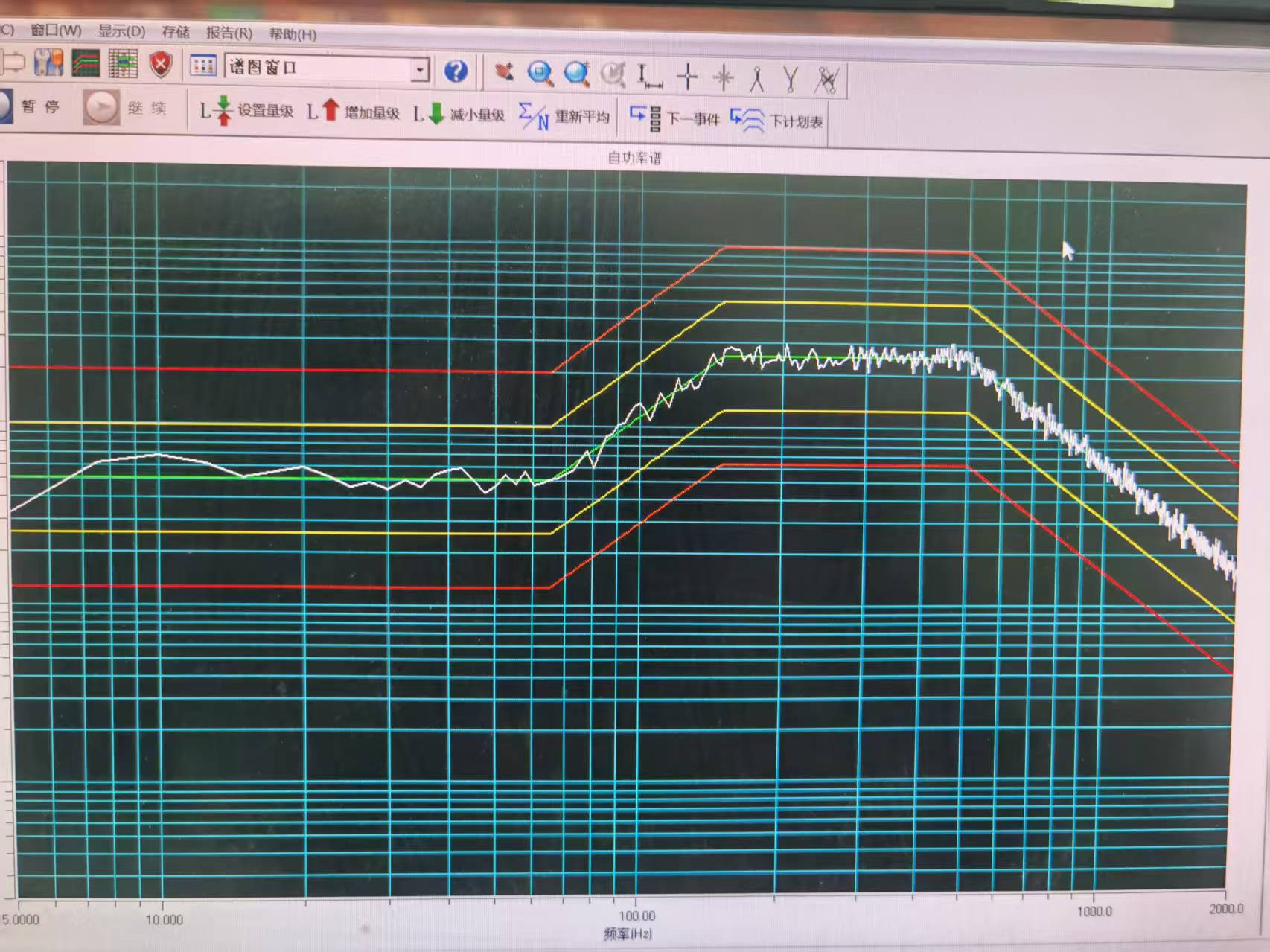Select the single crosshair cursor tool

point(687,77)
